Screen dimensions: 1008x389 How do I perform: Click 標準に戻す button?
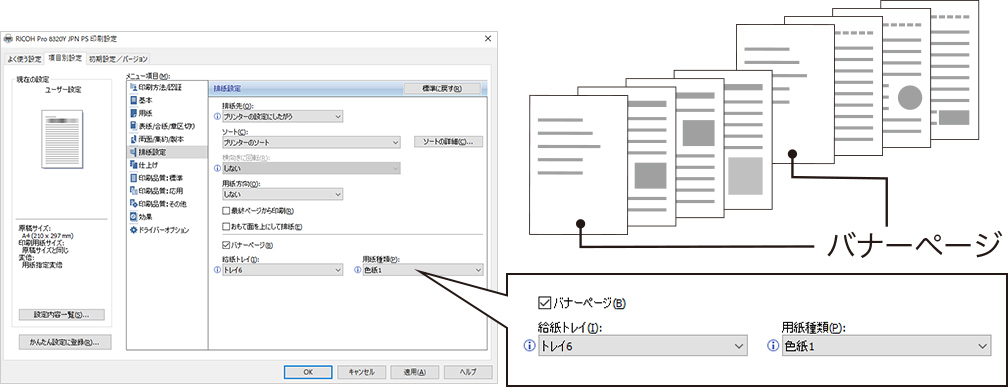click(x=442, y=89)
